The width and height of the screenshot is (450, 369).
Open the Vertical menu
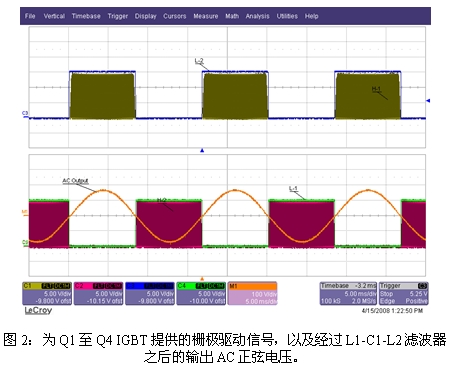pos(54,16)
